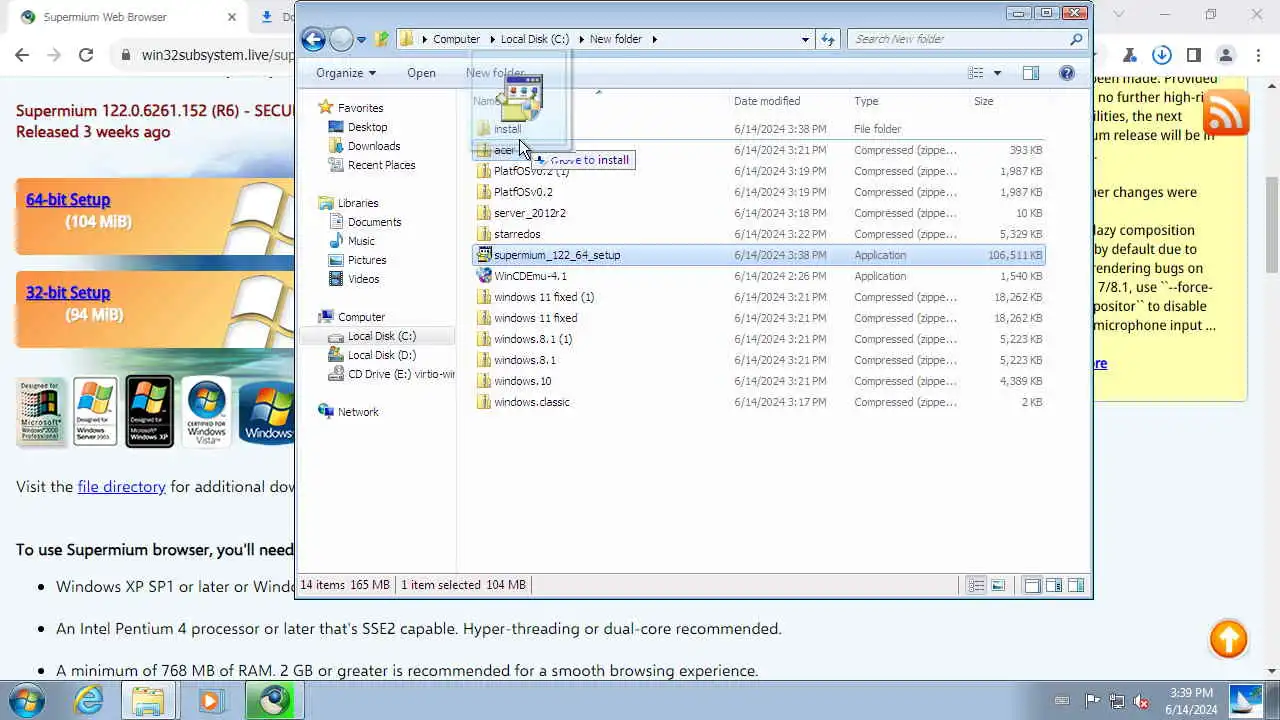Switch to details view in the status bar

point(976,585)
